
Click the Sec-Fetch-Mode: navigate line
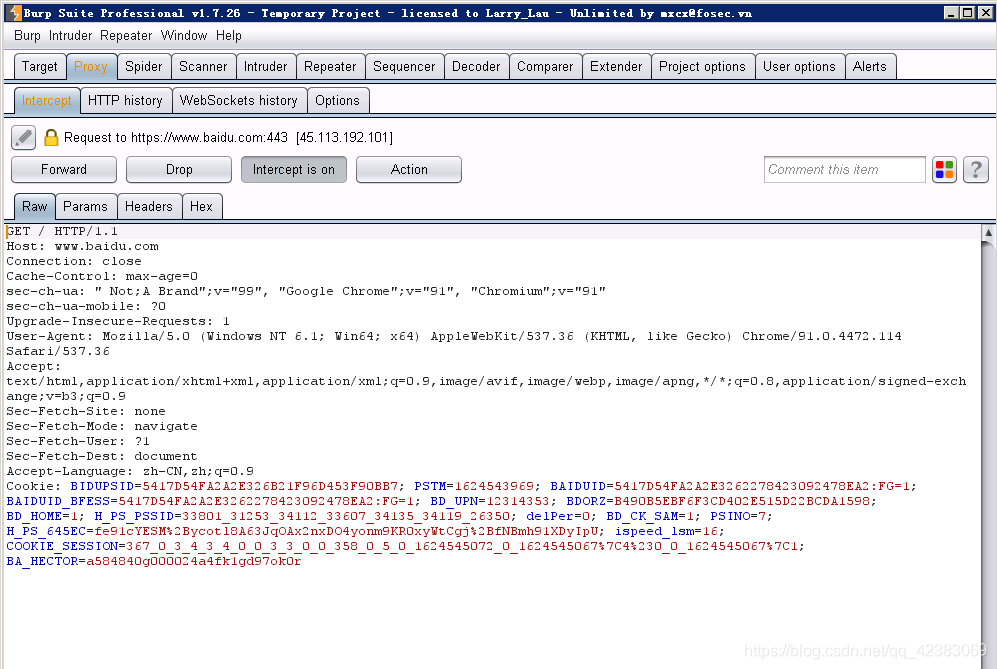click(102, 427)
